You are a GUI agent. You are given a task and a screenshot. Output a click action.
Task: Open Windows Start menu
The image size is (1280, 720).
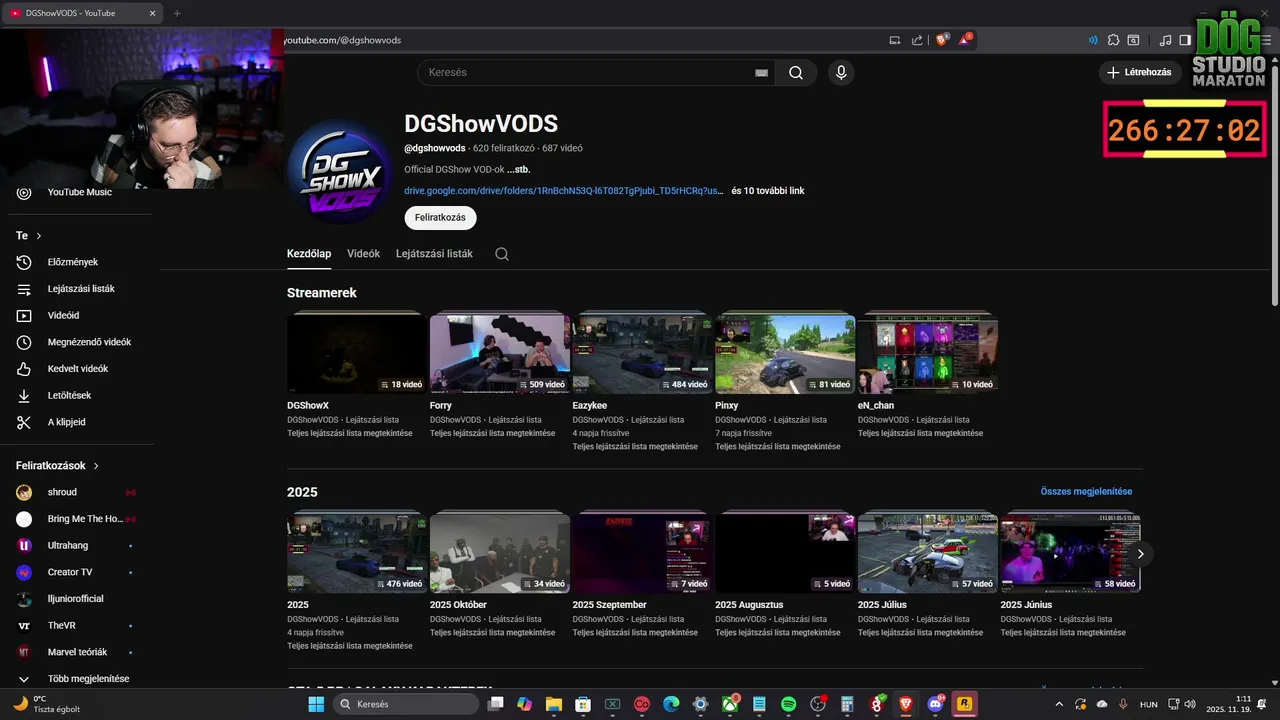click(316, 704)
